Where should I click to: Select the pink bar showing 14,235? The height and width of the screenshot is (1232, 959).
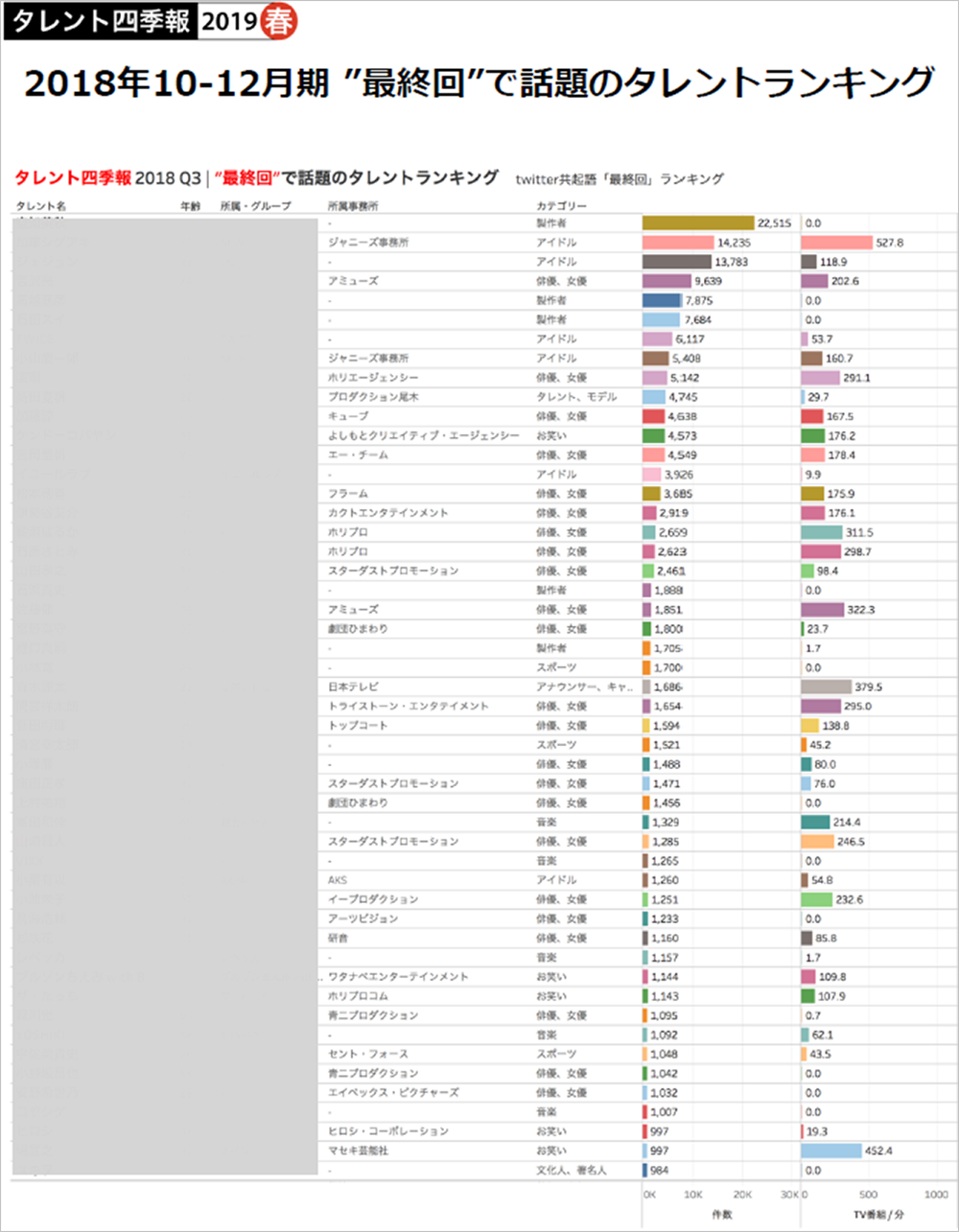[x=678, y=243]
